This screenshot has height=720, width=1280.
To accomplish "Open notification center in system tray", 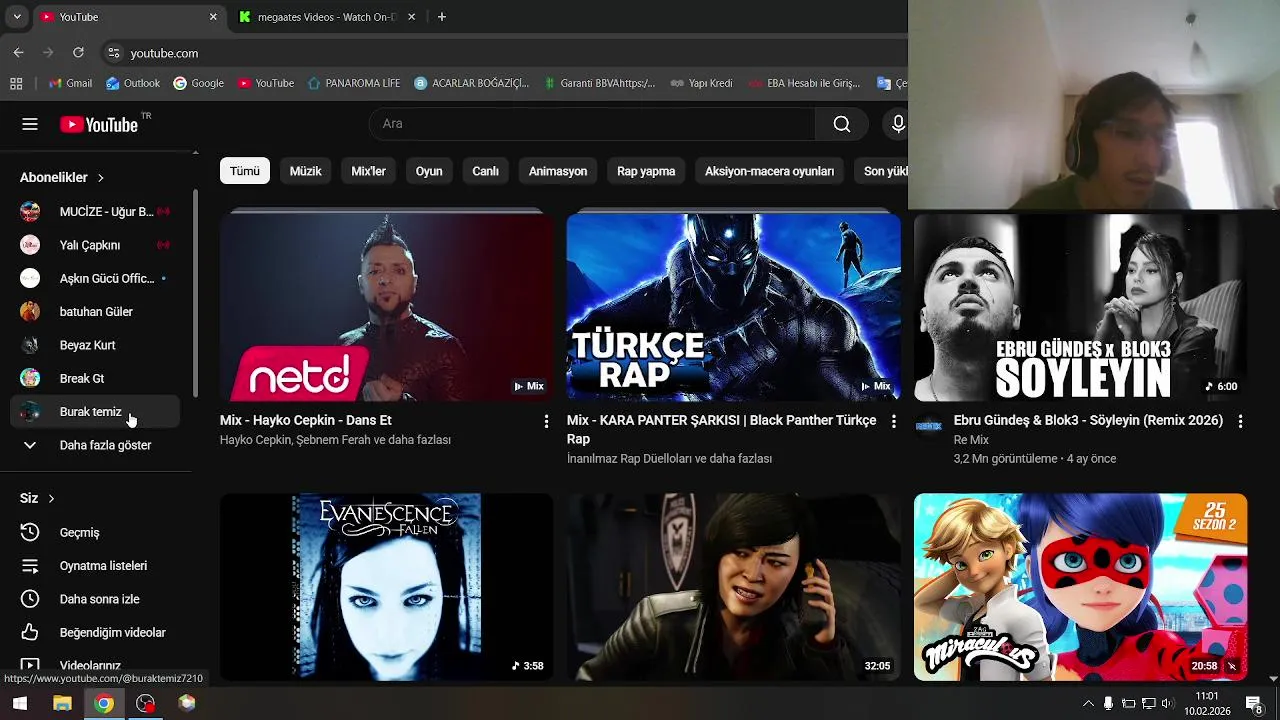I will pos(1253,703).
